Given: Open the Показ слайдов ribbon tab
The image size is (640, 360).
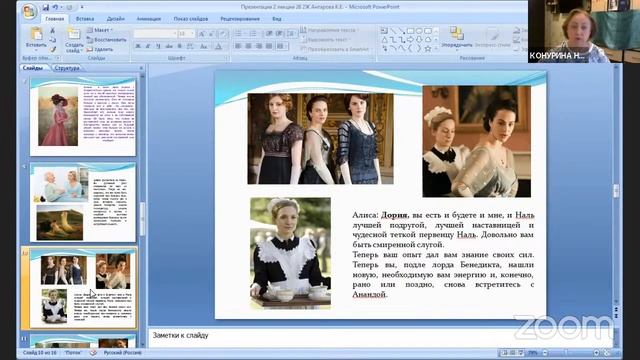Looking at the screenshot, I should (191, 19).
